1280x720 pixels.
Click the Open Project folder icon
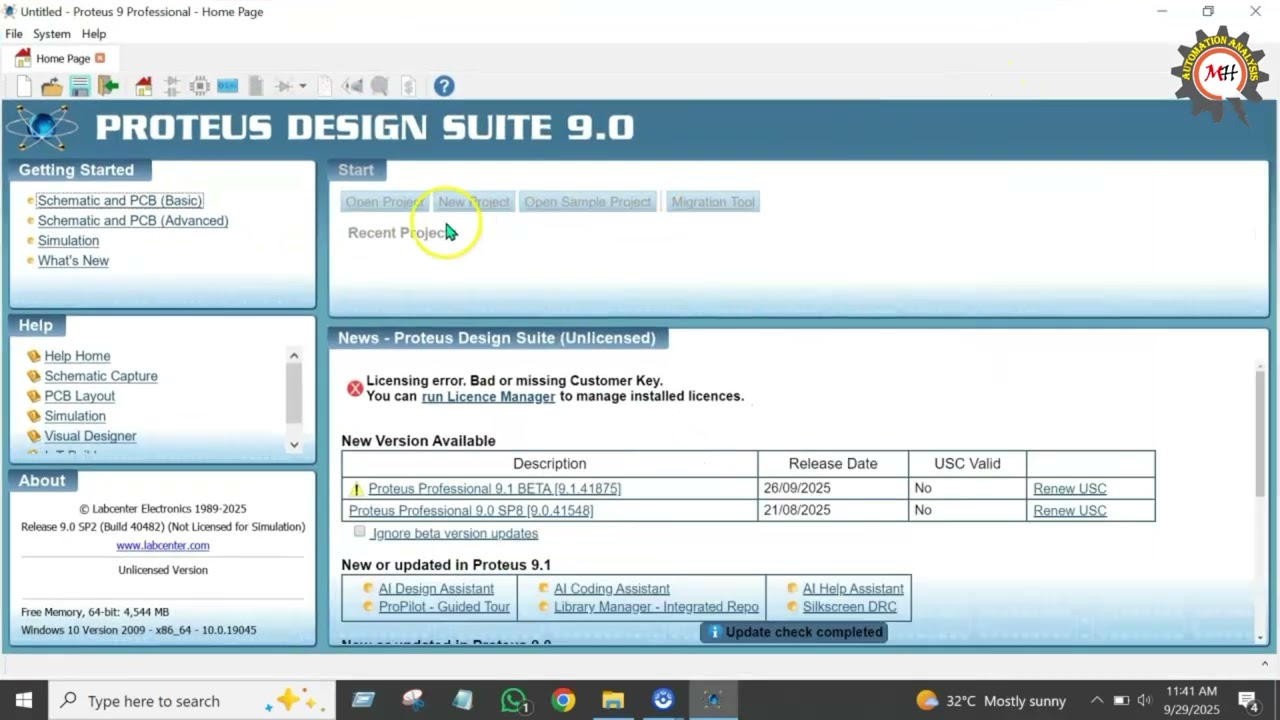[x=52, y=87]
